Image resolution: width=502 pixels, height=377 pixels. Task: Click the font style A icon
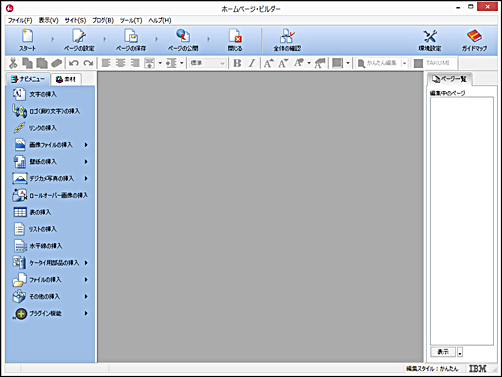click(x=299, y=63)
